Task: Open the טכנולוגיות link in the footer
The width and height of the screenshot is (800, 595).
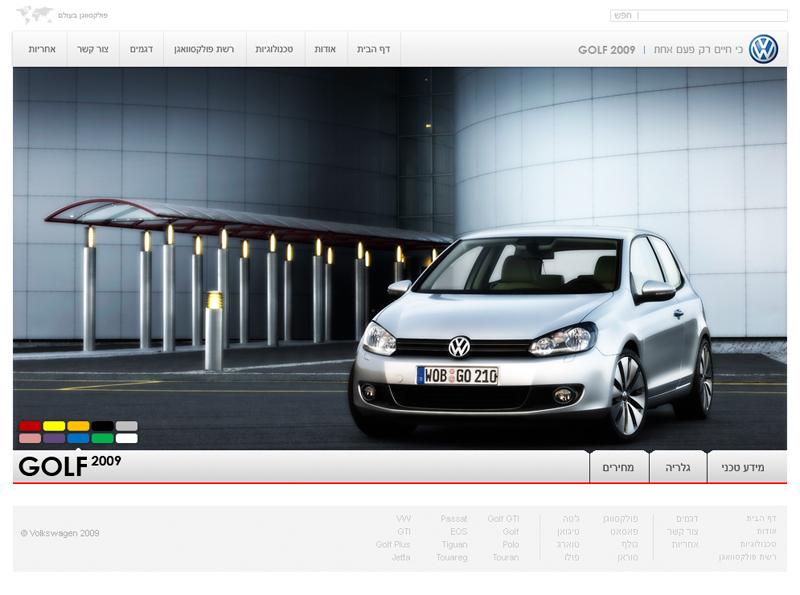Action: tap(758, 544)
